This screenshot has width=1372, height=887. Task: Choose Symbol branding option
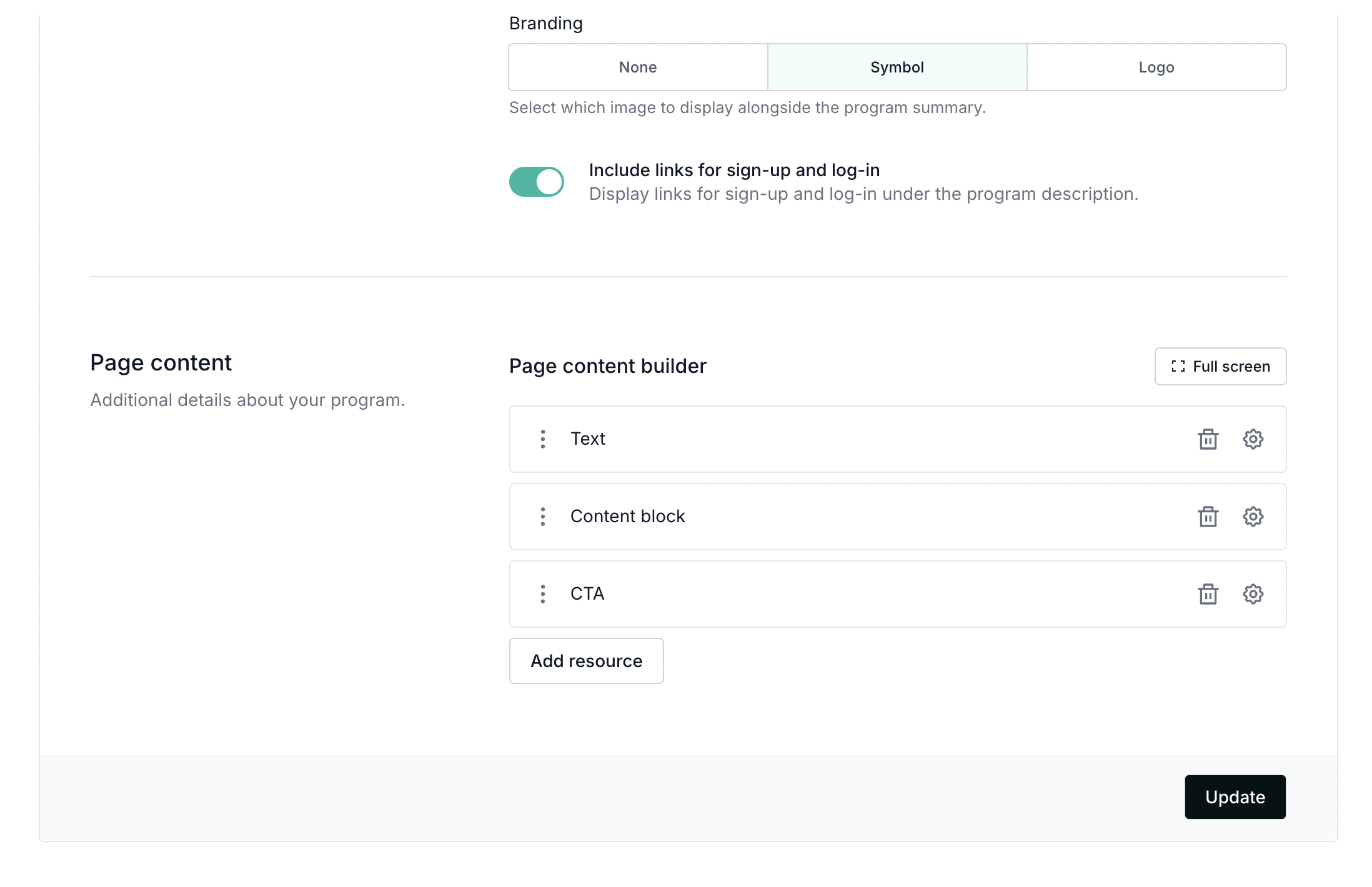897,67
